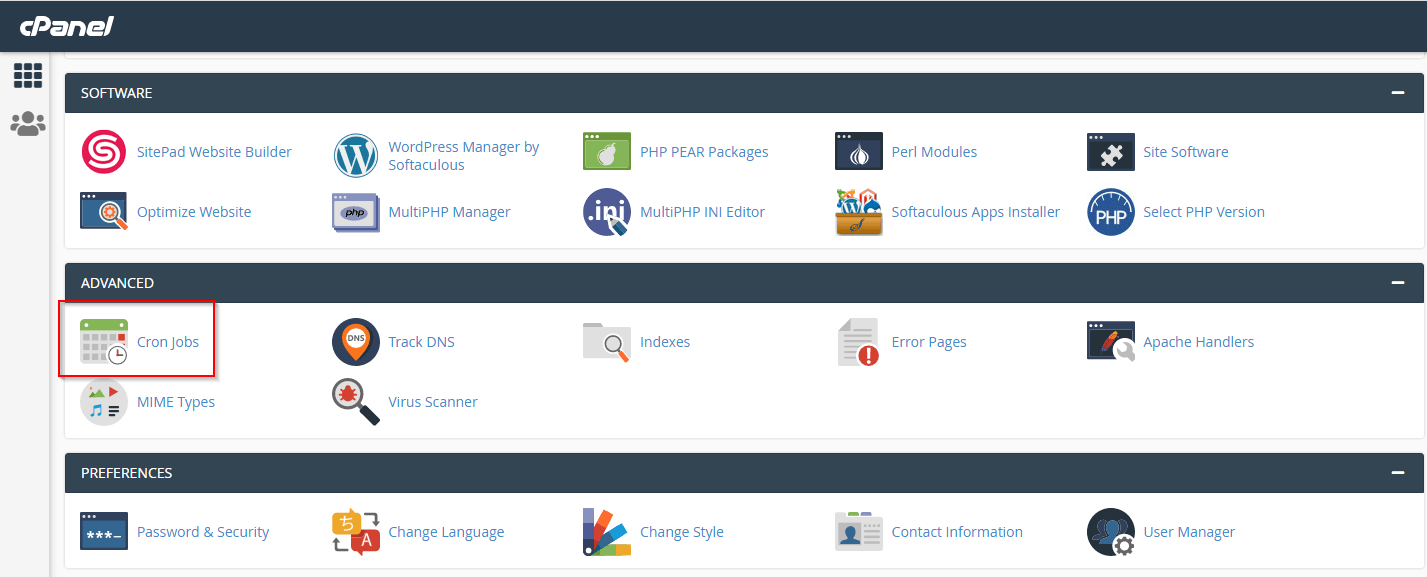The width and height of the screenshot is (1427, 577).
Task: Open the PHP PEAR Packages link
Action: click(x=704, y=152)
